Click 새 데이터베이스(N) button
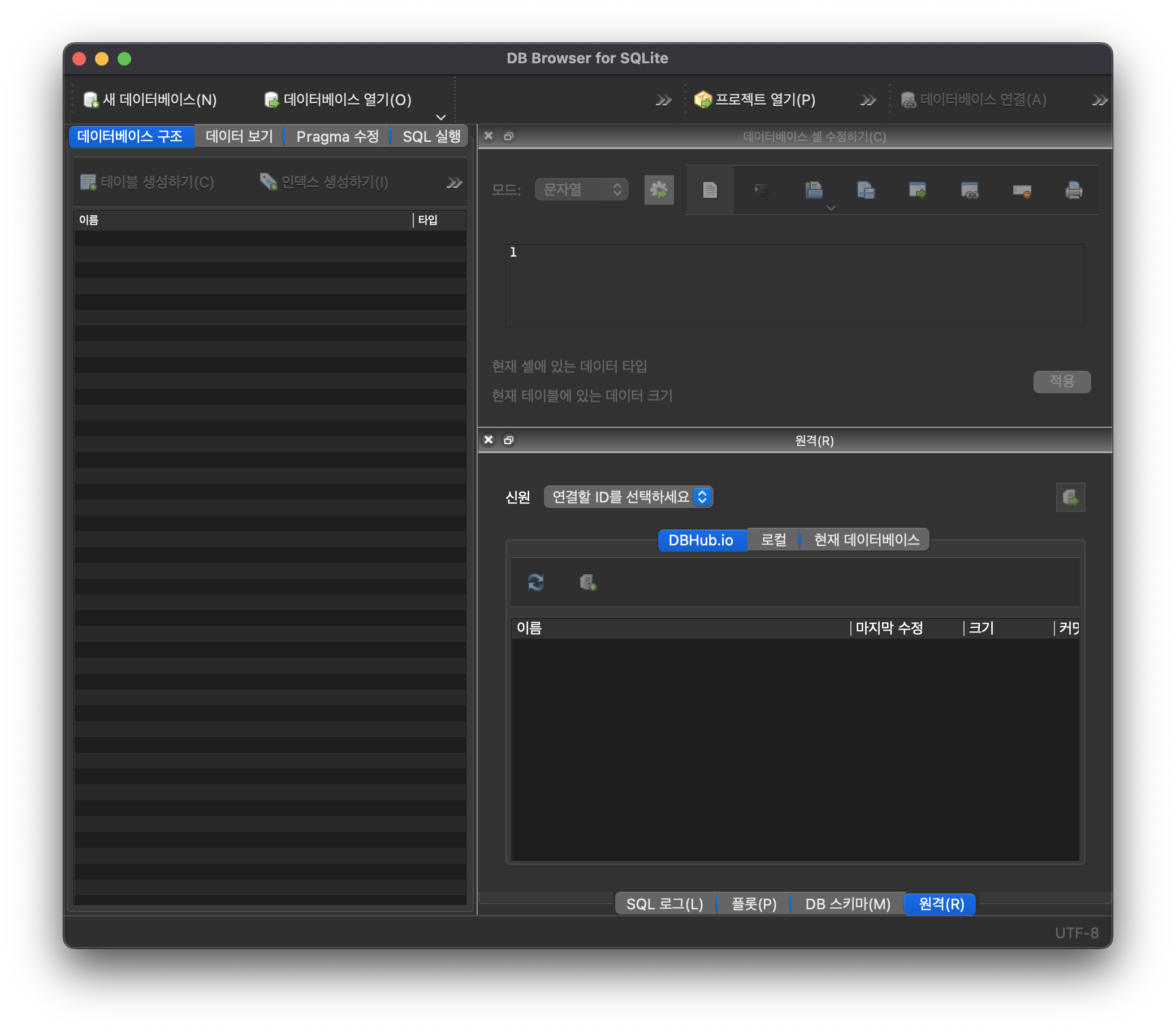The width and height of the screenshot is (1176, 1032). (151, 100)
